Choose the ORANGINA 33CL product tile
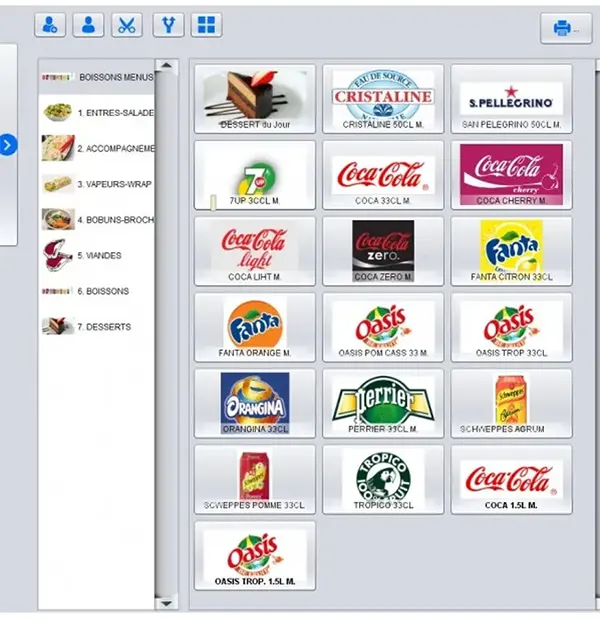The image size is (600, 619). point(255,403)
